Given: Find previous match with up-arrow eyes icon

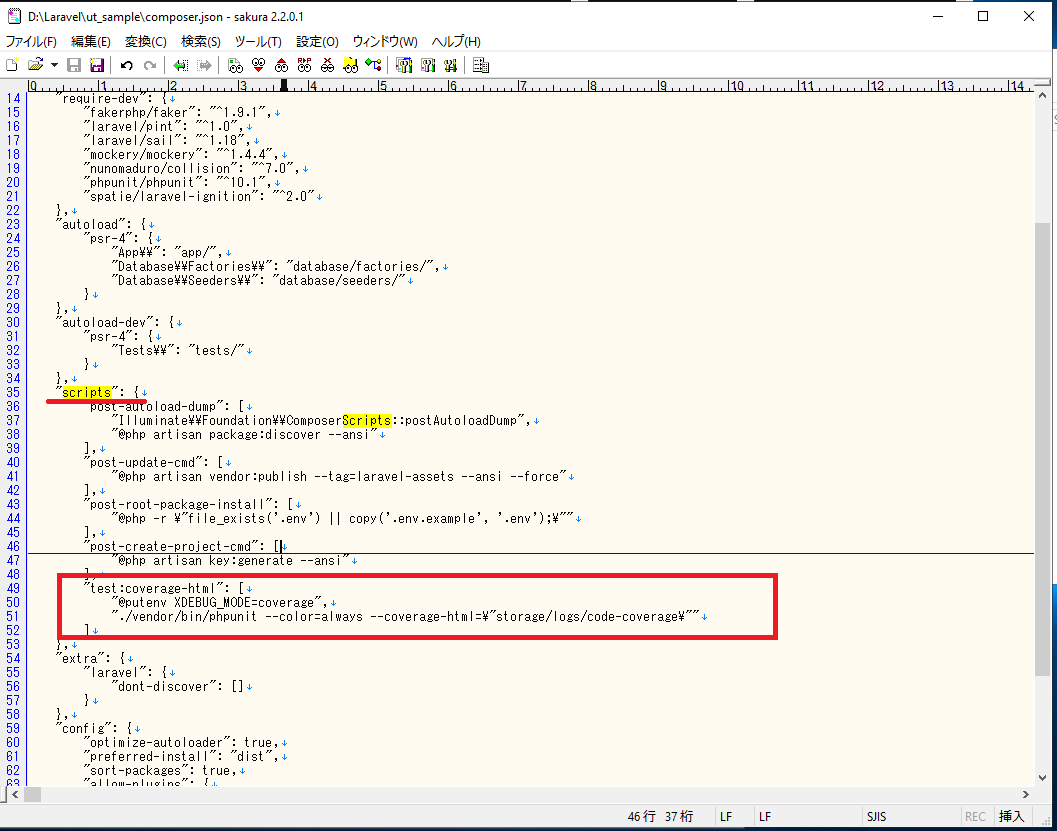Looking at the screenshot, I should pyautogui.click(x=281, y=65).
